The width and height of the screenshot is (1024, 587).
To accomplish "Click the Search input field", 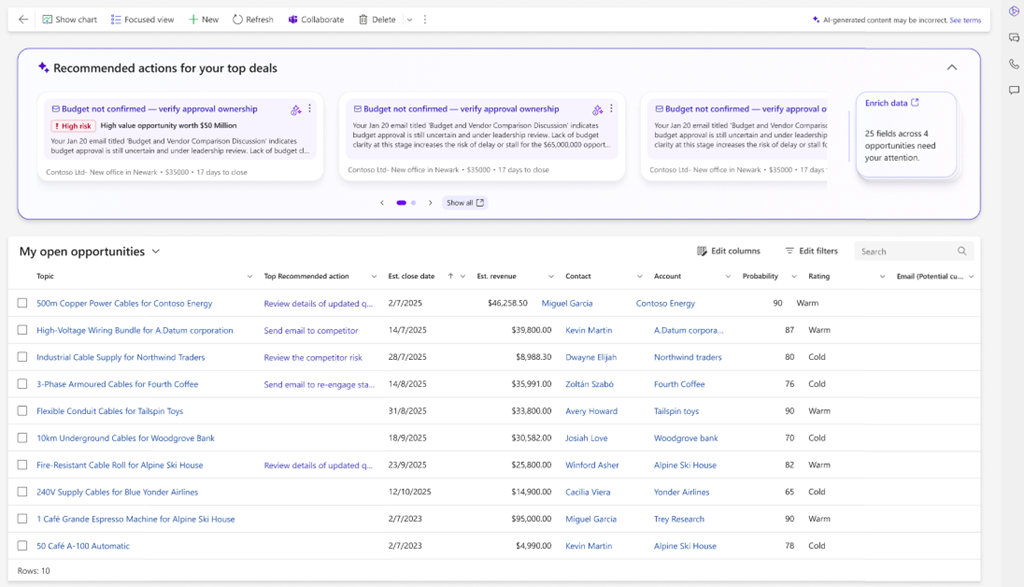I will pos(914,251).
